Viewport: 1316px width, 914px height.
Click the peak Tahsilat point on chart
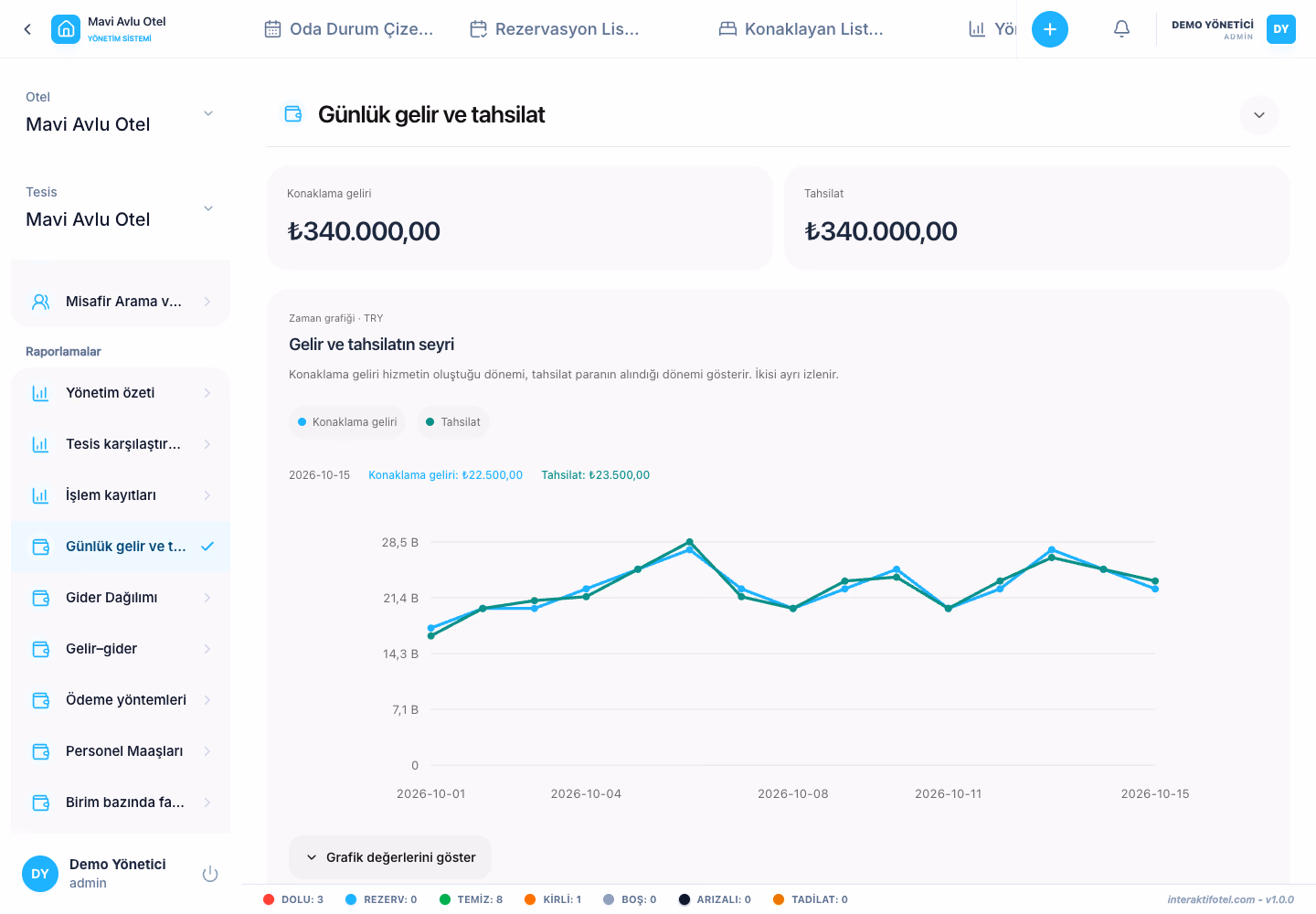tap(690, 542)
